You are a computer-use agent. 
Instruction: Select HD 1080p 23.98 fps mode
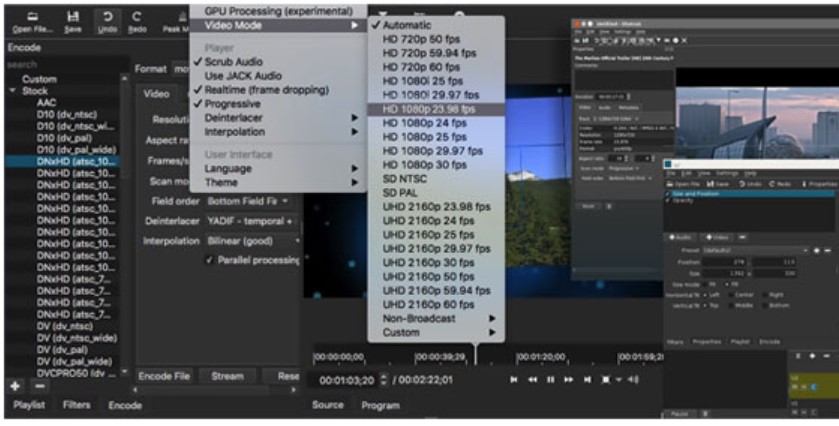click(x=436, y=109)
